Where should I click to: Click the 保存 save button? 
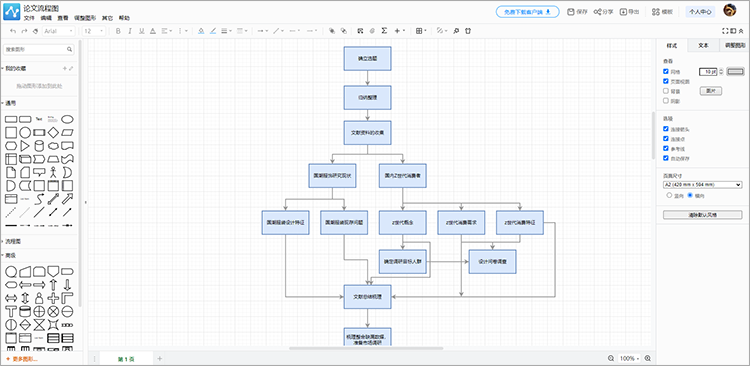pos(577,11)
